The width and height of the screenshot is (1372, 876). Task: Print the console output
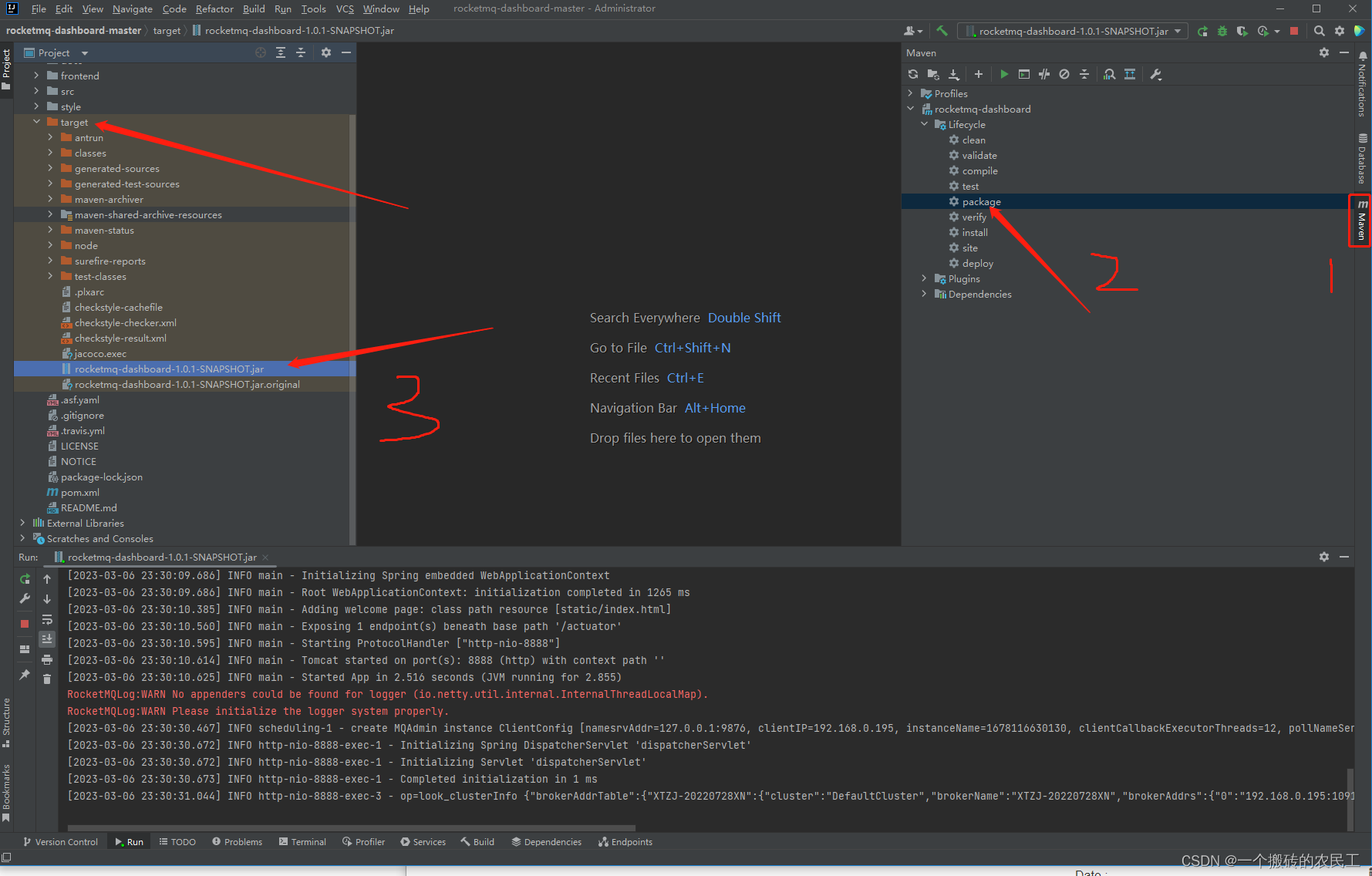point(47,659)
